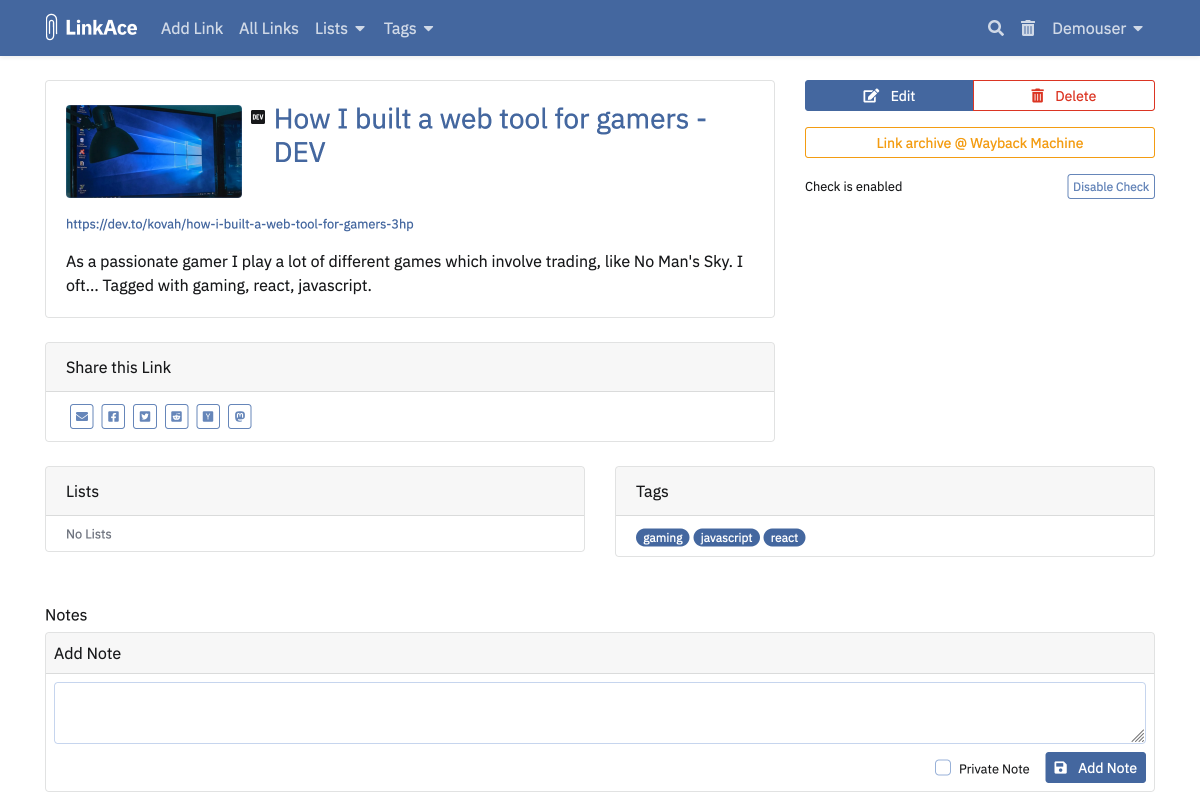Expand the Demouser account menu
This screenshot has width=1200, height=801.
[x=1097, y=28]
